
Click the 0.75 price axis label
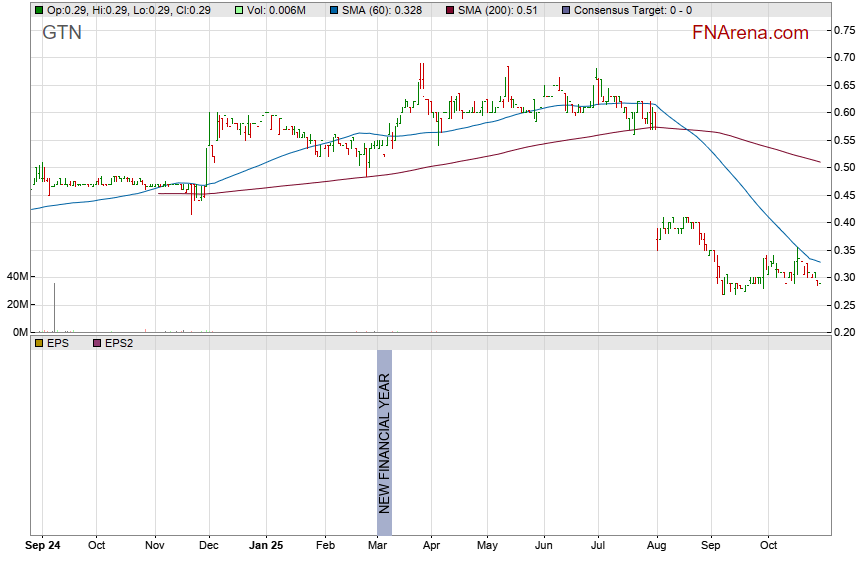(x=845, y=30)
